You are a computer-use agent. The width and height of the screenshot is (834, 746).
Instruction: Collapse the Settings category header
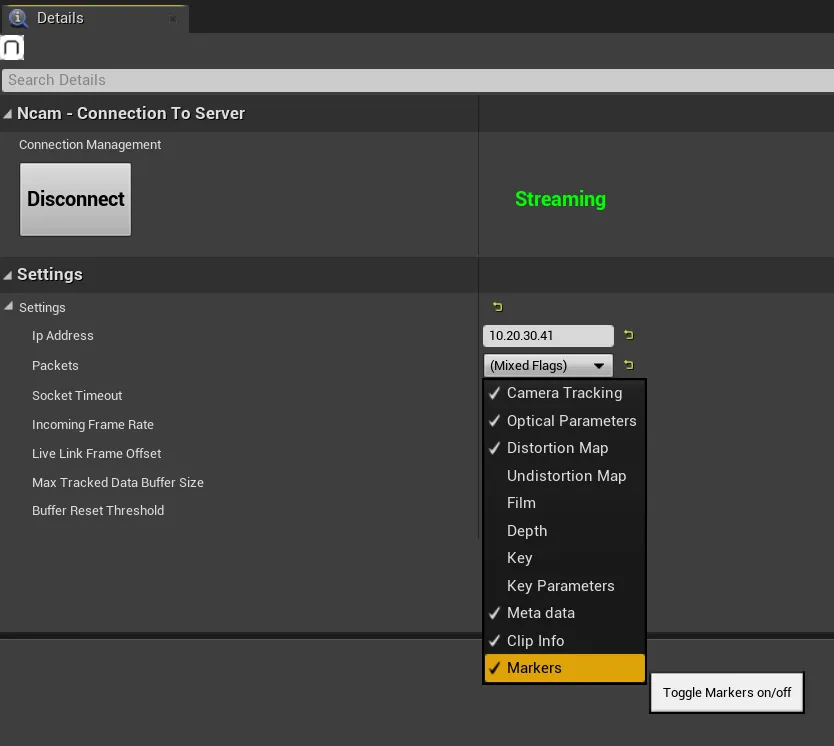[x=7, y=275]
